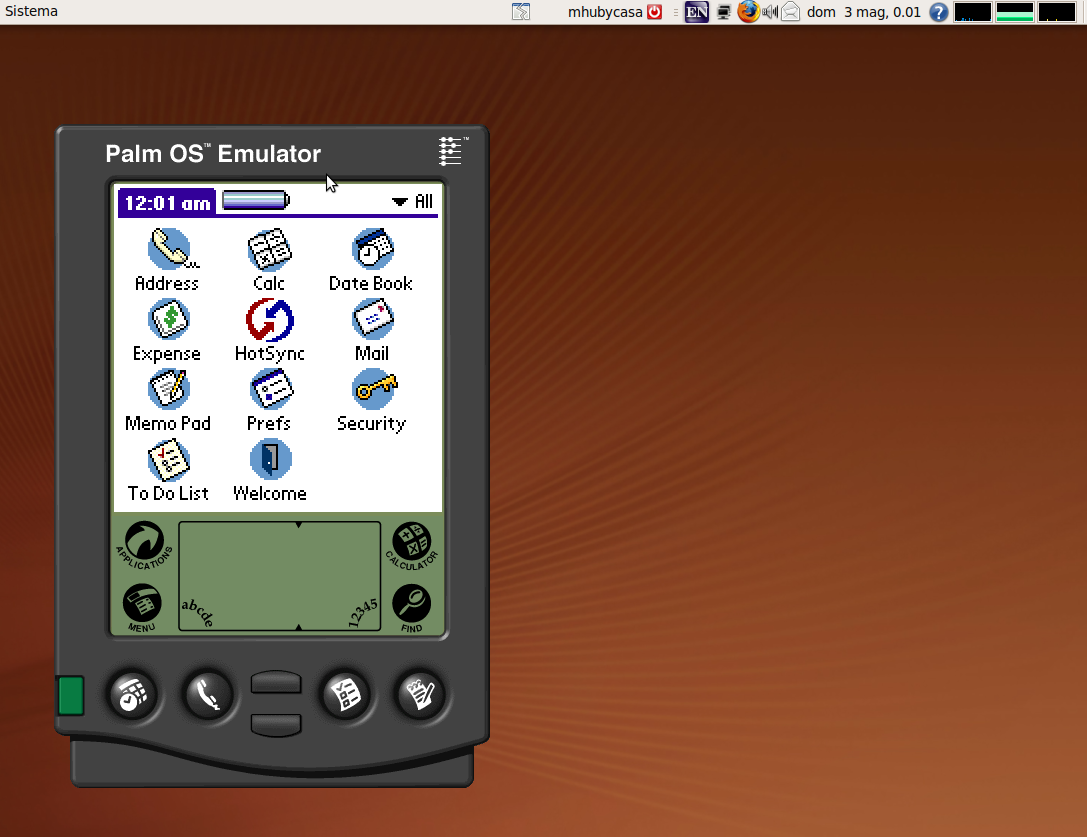The height and width of the screenshot is (837, 1087).
Task: Click the mhubycasa user menu
Action: pyautogui.click(x=605, y=12)
